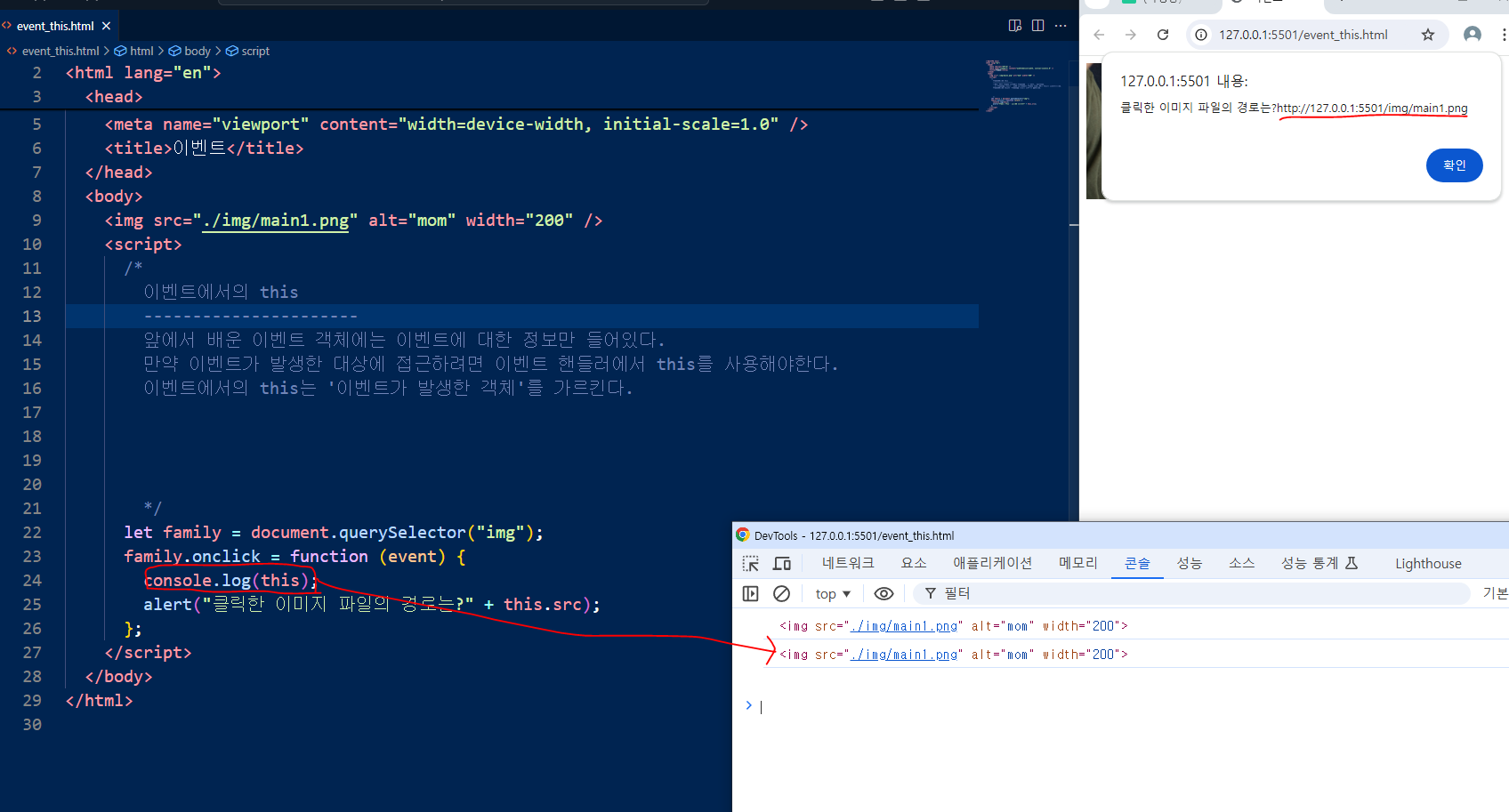Follow the ./img/main1.png link in second console row
The width and height of the screenshot is (1509, 812).
pos(904,655)
